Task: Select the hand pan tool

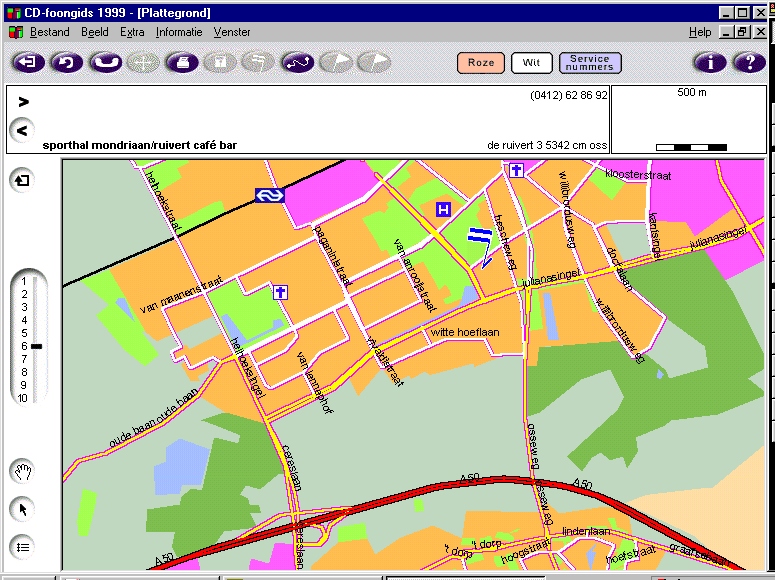Action: 23,471
